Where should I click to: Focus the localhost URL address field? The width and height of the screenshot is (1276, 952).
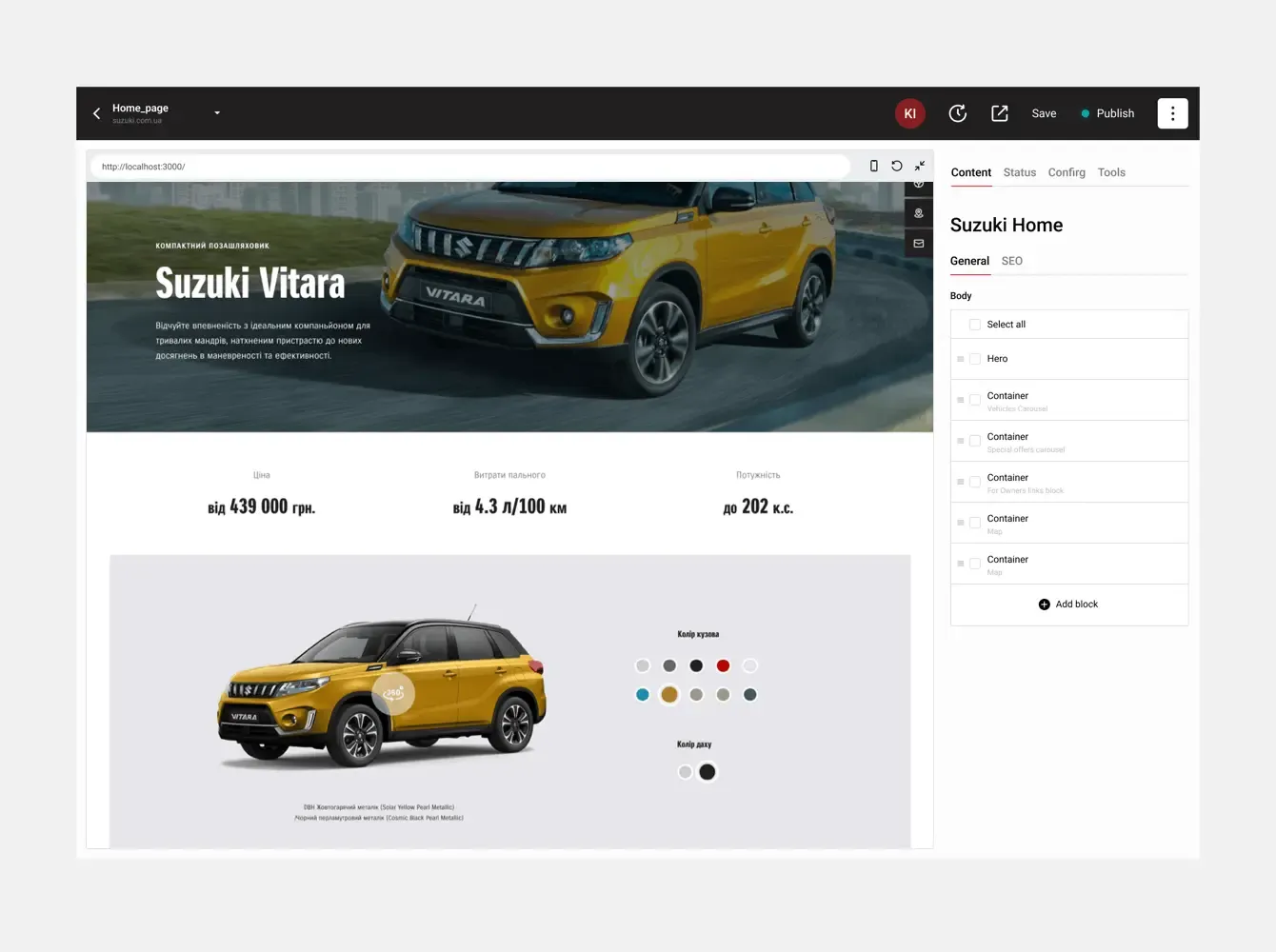(470, 167)
